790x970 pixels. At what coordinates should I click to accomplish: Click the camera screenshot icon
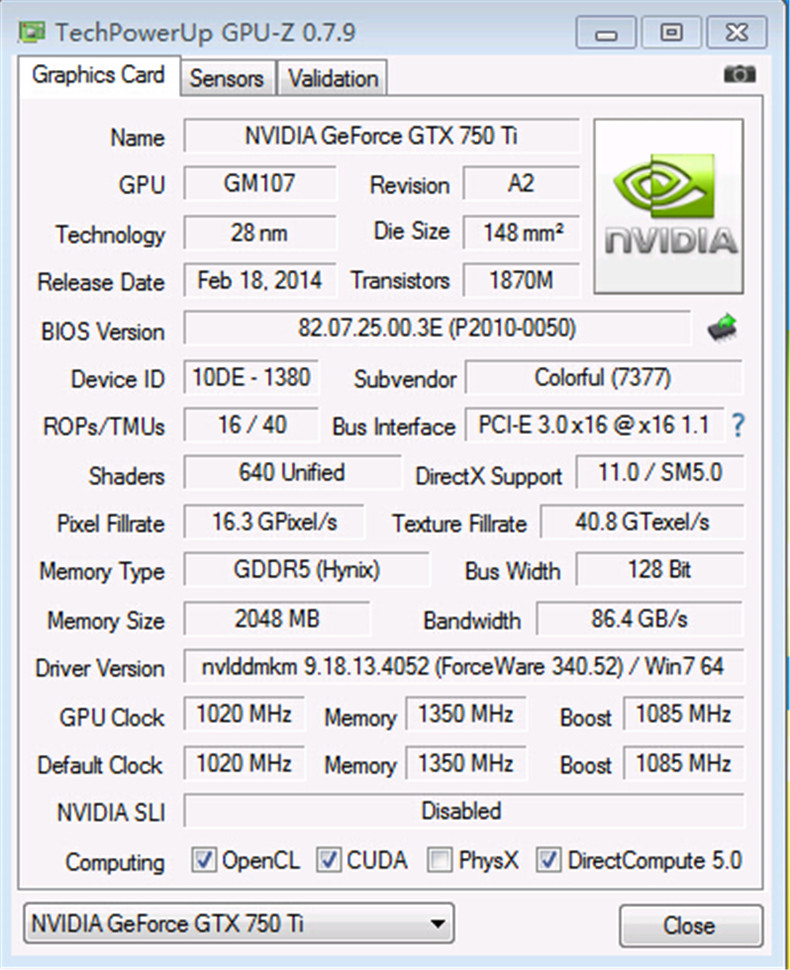tap(739, 75)
